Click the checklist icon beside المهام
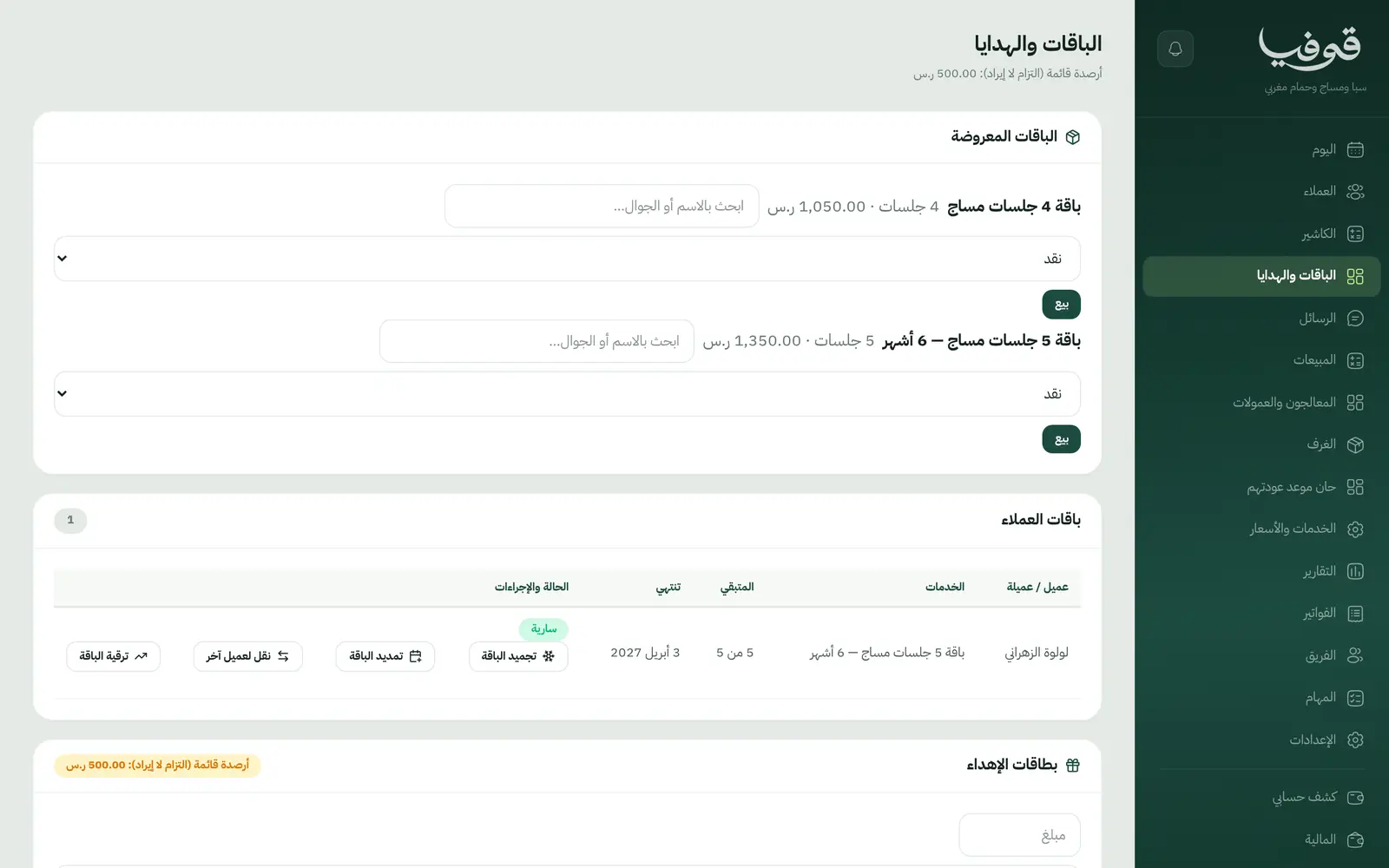Image resolution: width=1389 pixels, height=868 pixels. (1355, 698)
